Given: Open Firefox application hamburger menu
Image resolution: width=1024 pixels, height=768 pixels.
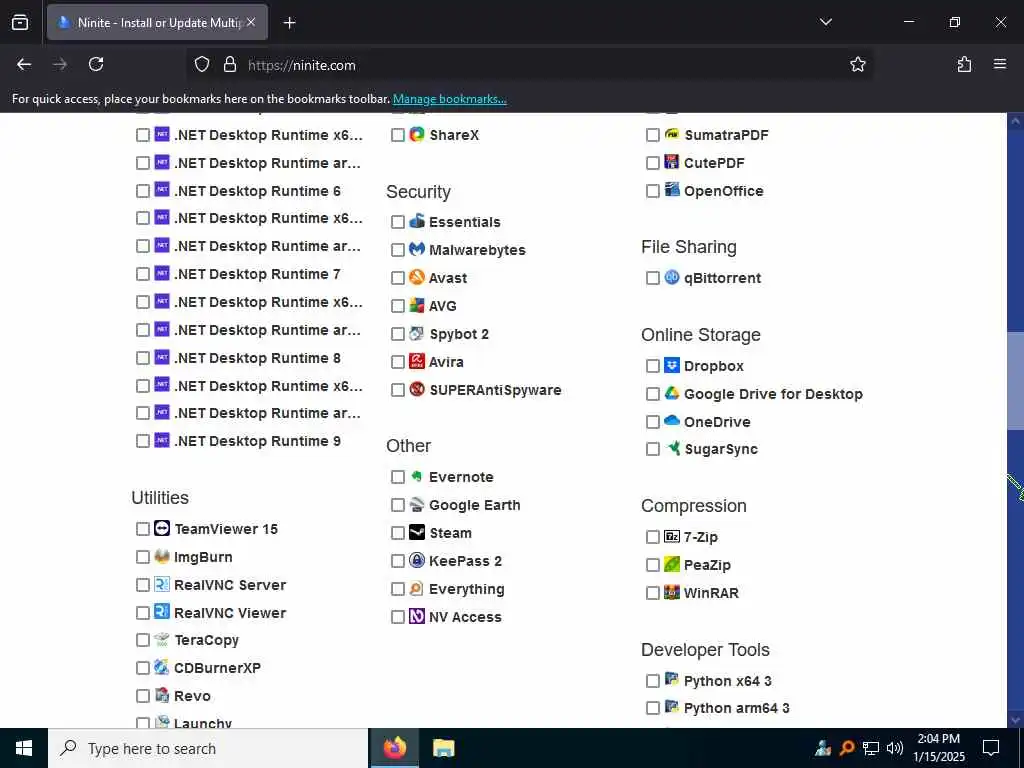Looking at the screenshot, I should 1000,64.
